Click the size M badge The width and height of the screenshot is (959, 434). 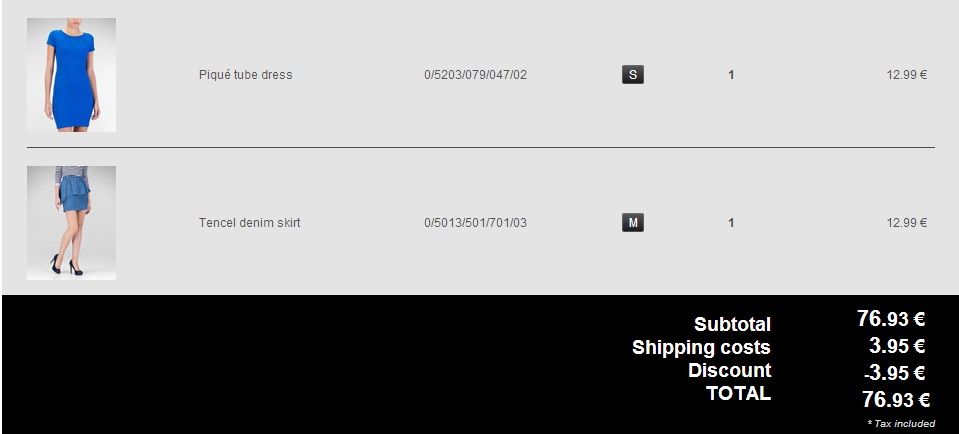(x=632, y=223)
